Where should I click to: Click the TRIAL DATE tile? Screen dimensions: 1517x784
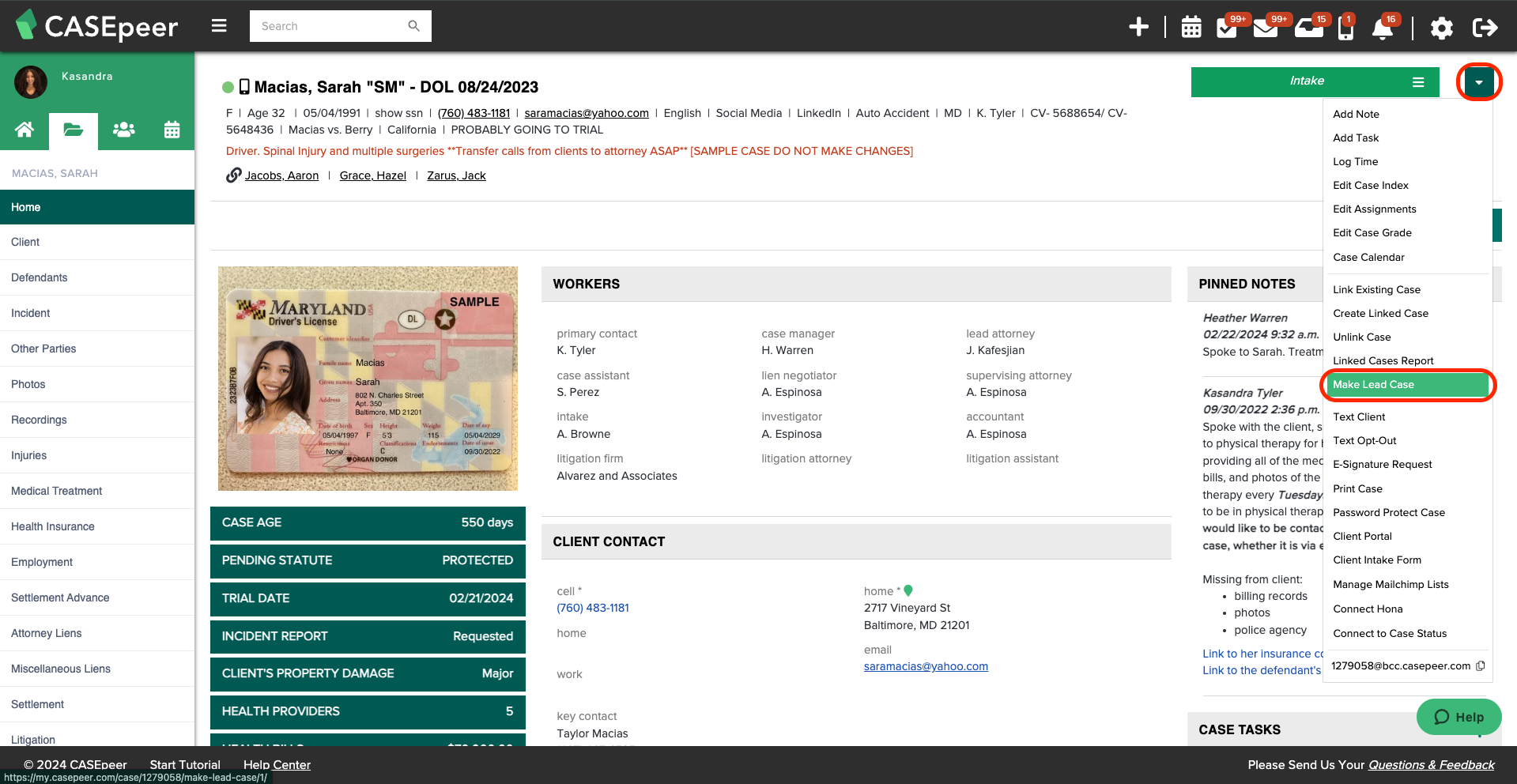[368, 598]
